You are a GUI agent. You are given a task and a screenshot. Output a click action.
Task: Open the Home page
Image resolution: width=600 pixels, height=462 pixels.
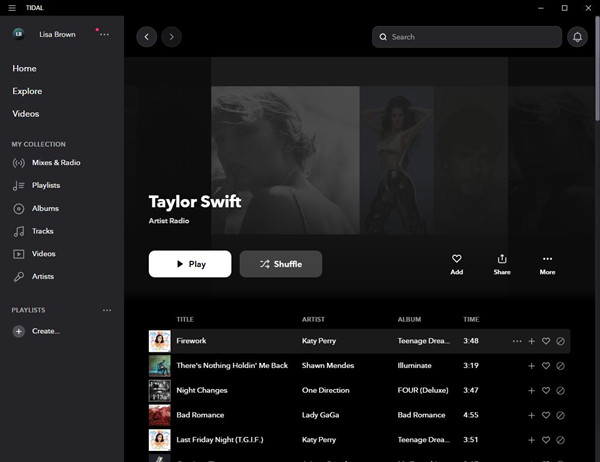[24, 69]
